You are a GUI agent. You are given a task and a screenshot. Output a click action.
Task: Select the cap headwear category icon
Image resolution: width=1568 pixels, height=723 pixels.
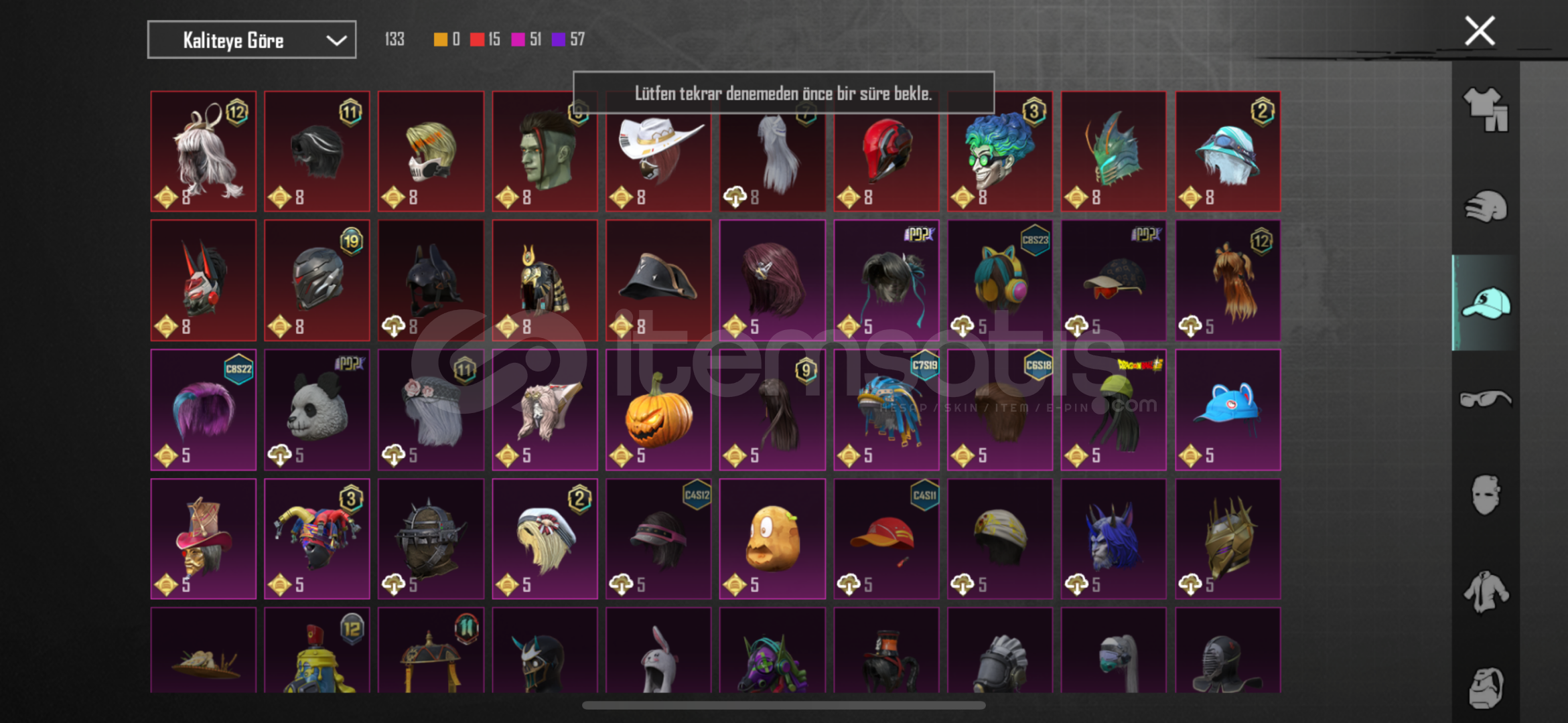pyautogui.click(x=1486, y=303)
